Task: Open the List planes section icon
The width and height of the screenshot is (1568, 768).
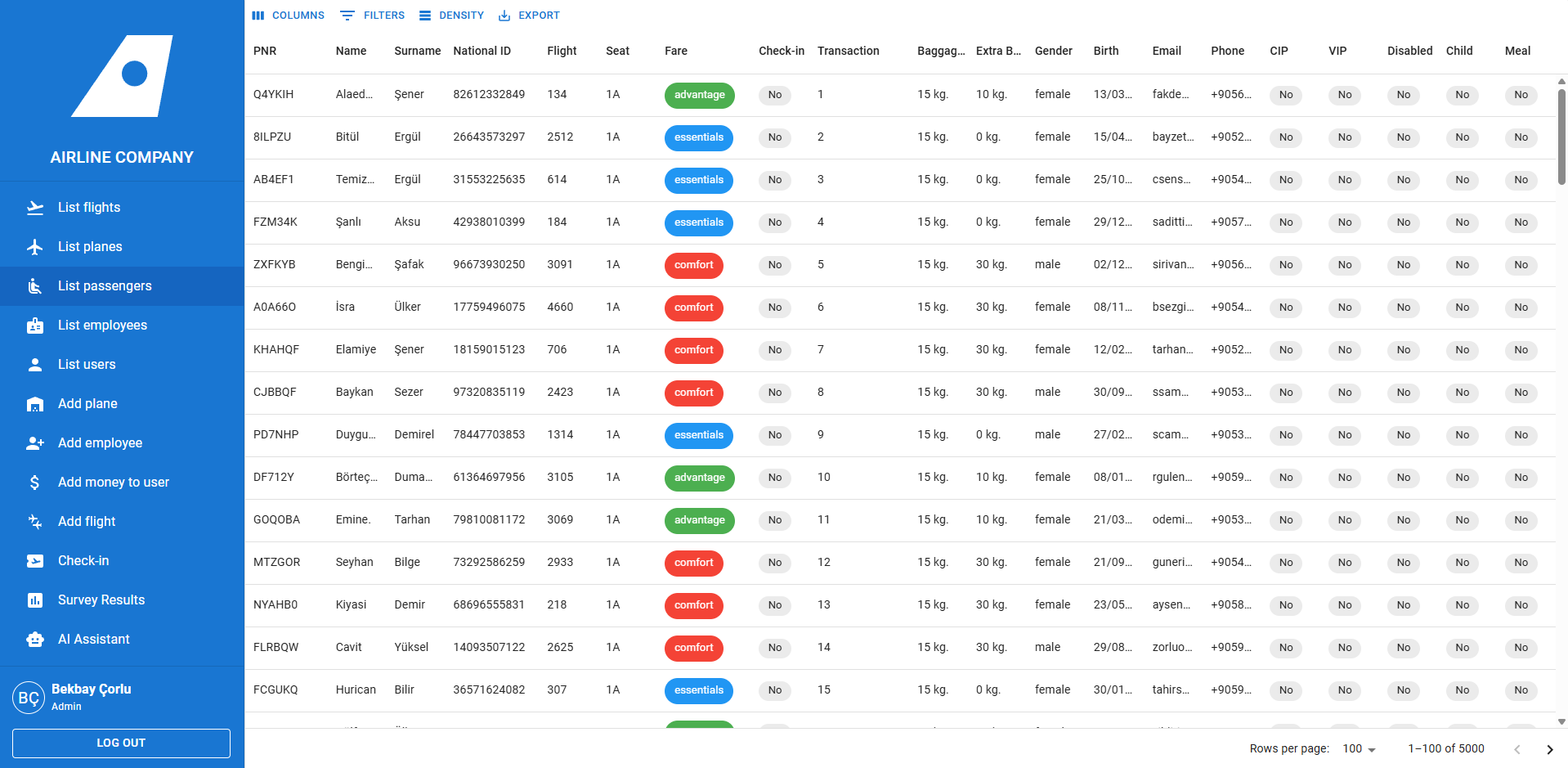Action: (35, 246)
